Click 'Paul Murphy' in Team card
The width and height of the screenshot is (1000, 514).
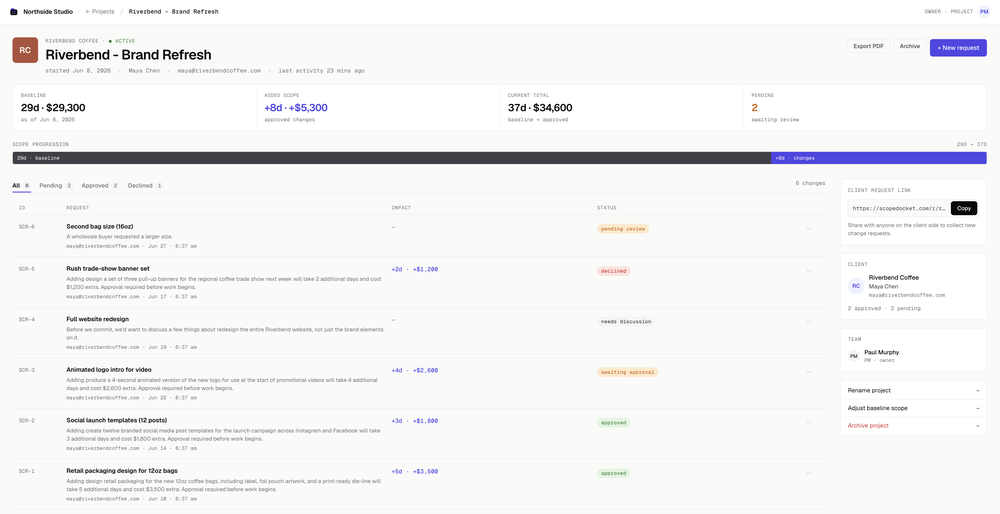point(881,352)
